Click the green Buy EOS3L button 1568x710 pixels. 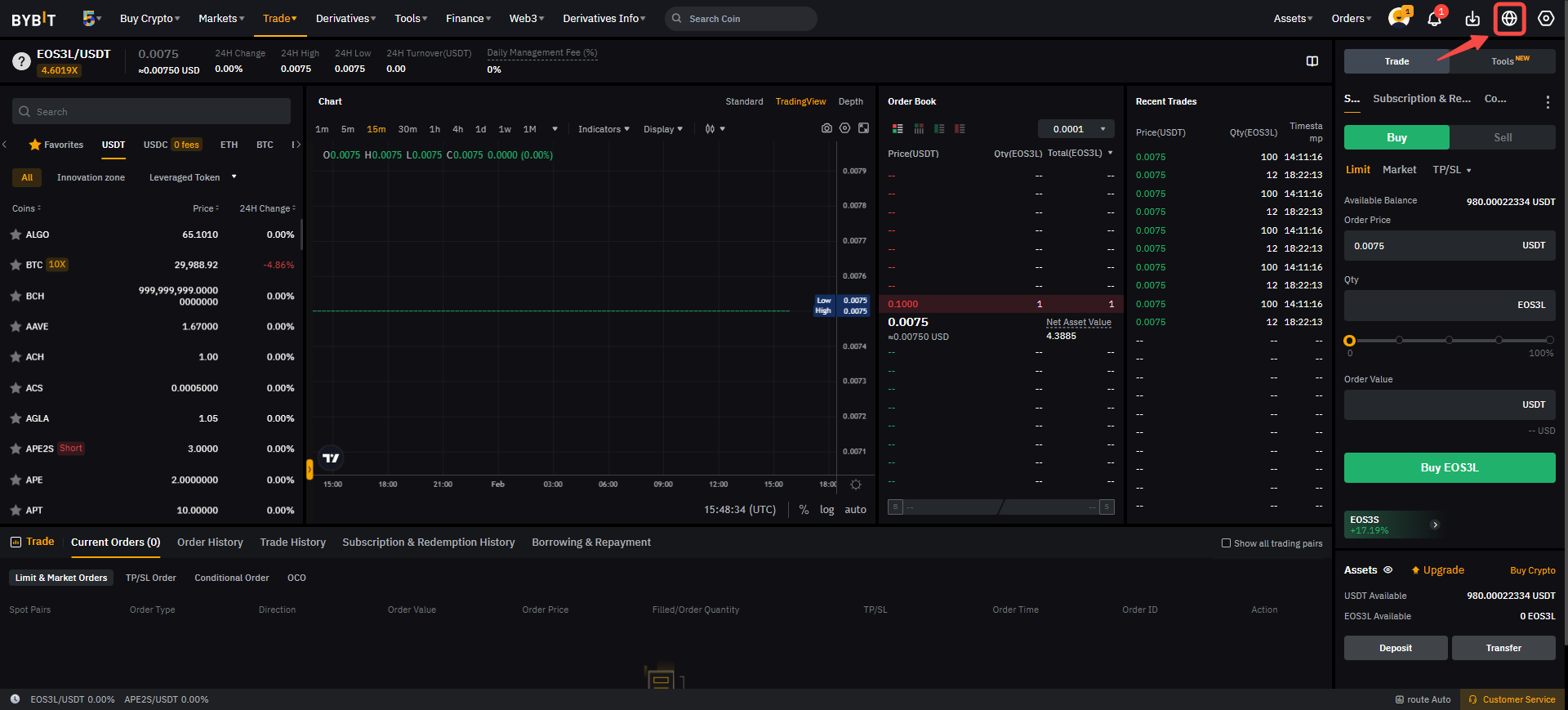tap(1450, 468)
